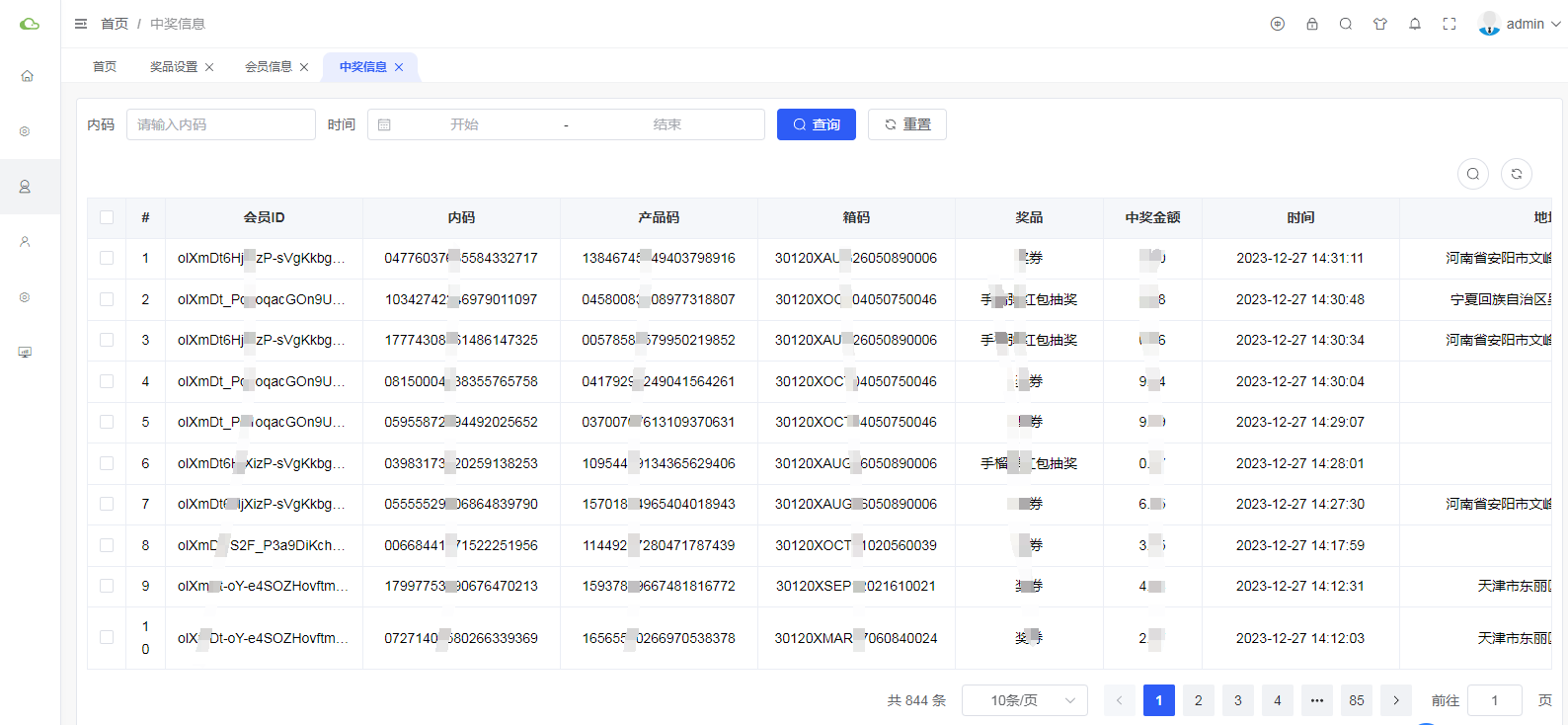Open the monitor icon in sidebar
The height and width of the screenshot is (725, 1568).
26,353
